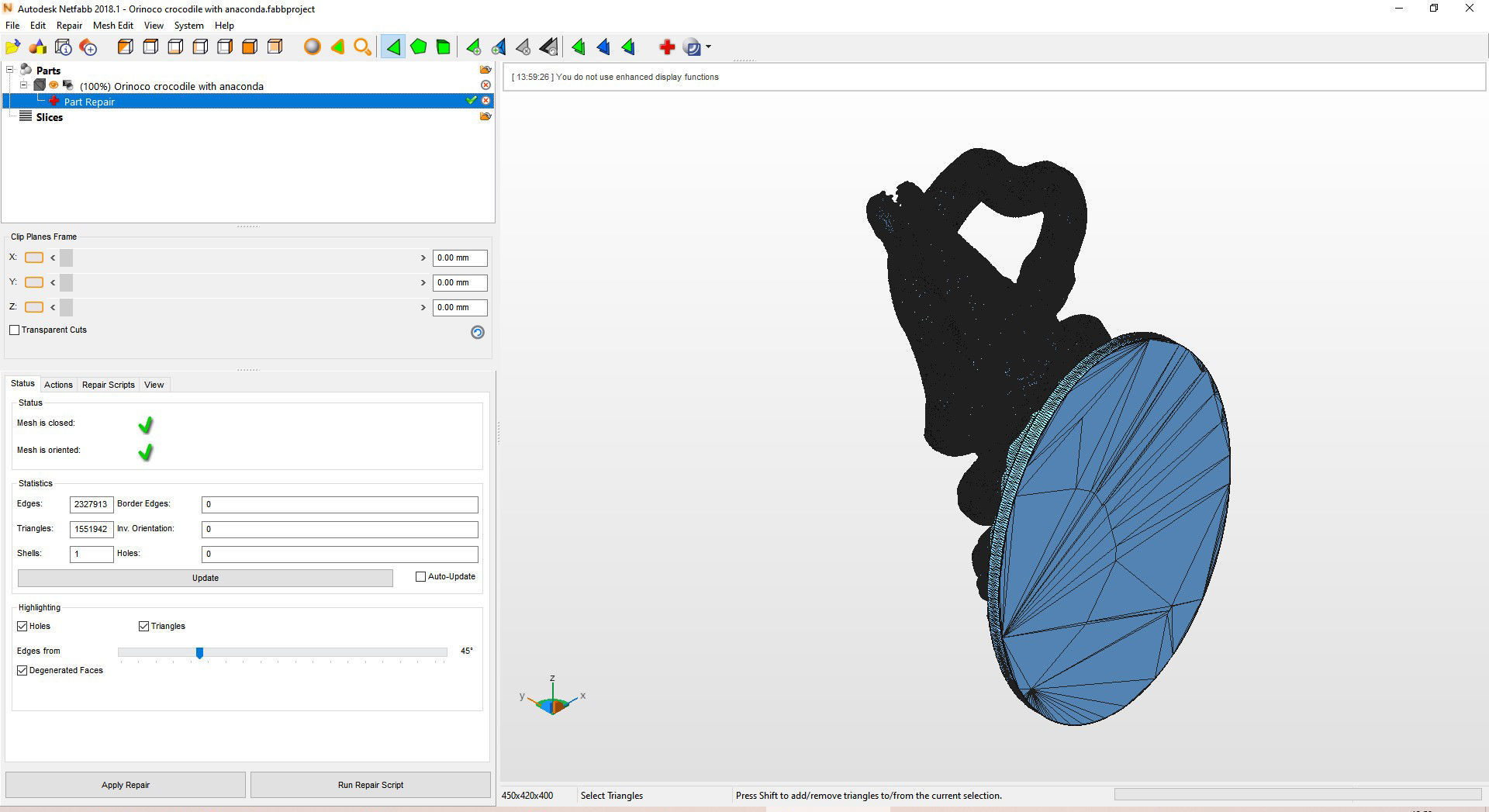1489x812 pixels.
Task: Click the grey sphere zoom icon
Action: (312, 47)
